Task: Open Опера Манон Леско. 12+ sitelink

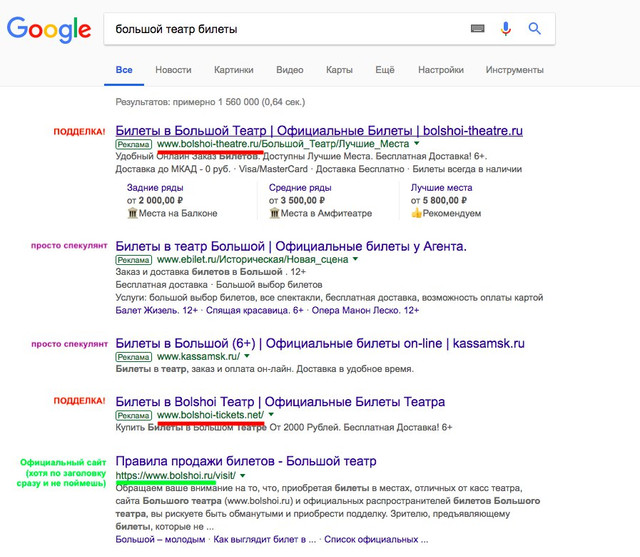Action: pyautogui.click(x=365, y=310)
